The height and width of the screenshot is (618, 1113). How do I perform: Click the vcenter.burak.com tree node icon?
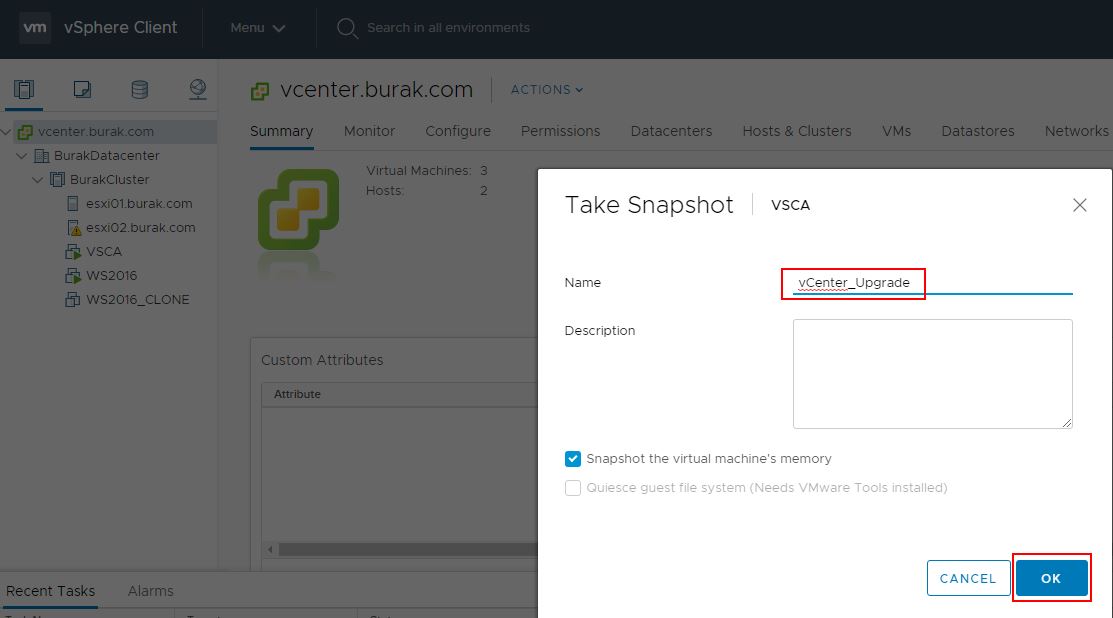pyautogui.click(x=26, y=132)
